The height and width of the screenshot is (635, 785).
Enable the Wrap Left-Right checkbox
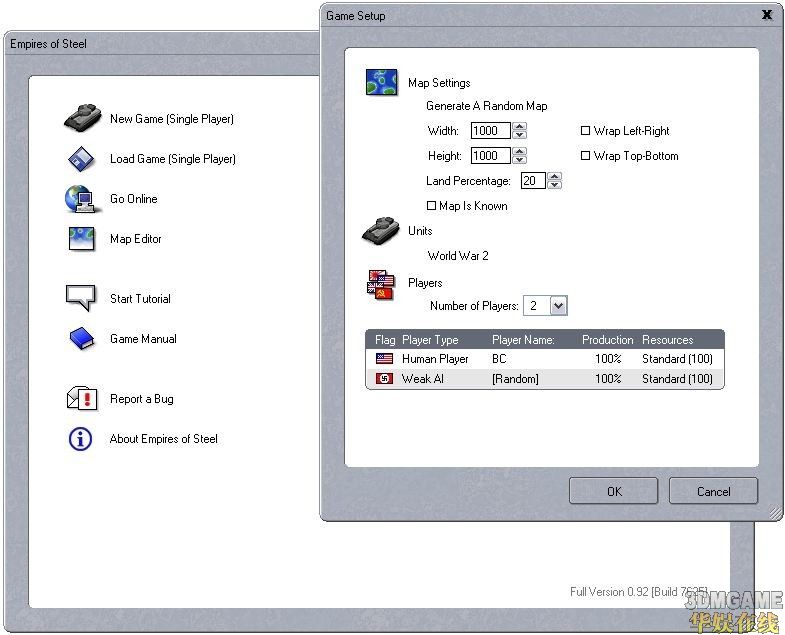[586, 131]
